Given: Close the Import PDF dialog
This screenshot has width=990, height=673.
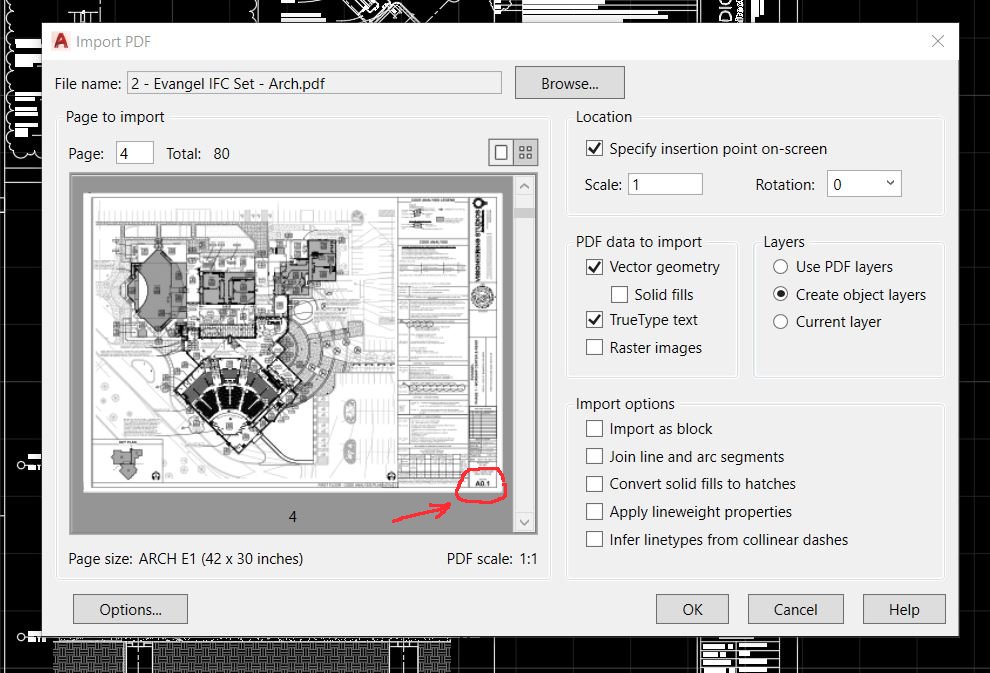Looking at the screenshot, I should pos(938,41).
